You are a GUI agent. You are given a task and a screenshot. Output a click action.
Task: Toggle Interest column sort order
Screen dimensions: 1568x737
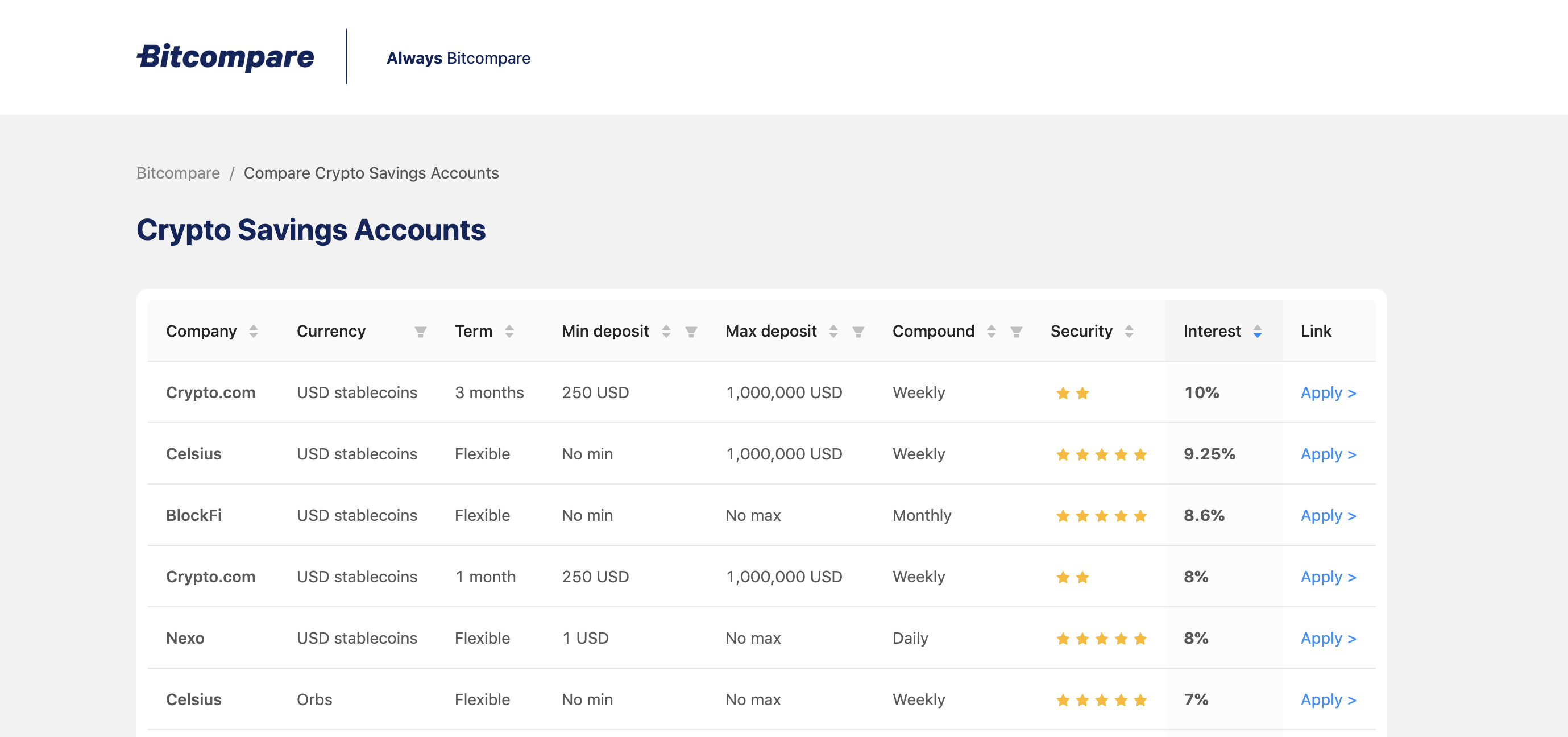coord(1257,331)
